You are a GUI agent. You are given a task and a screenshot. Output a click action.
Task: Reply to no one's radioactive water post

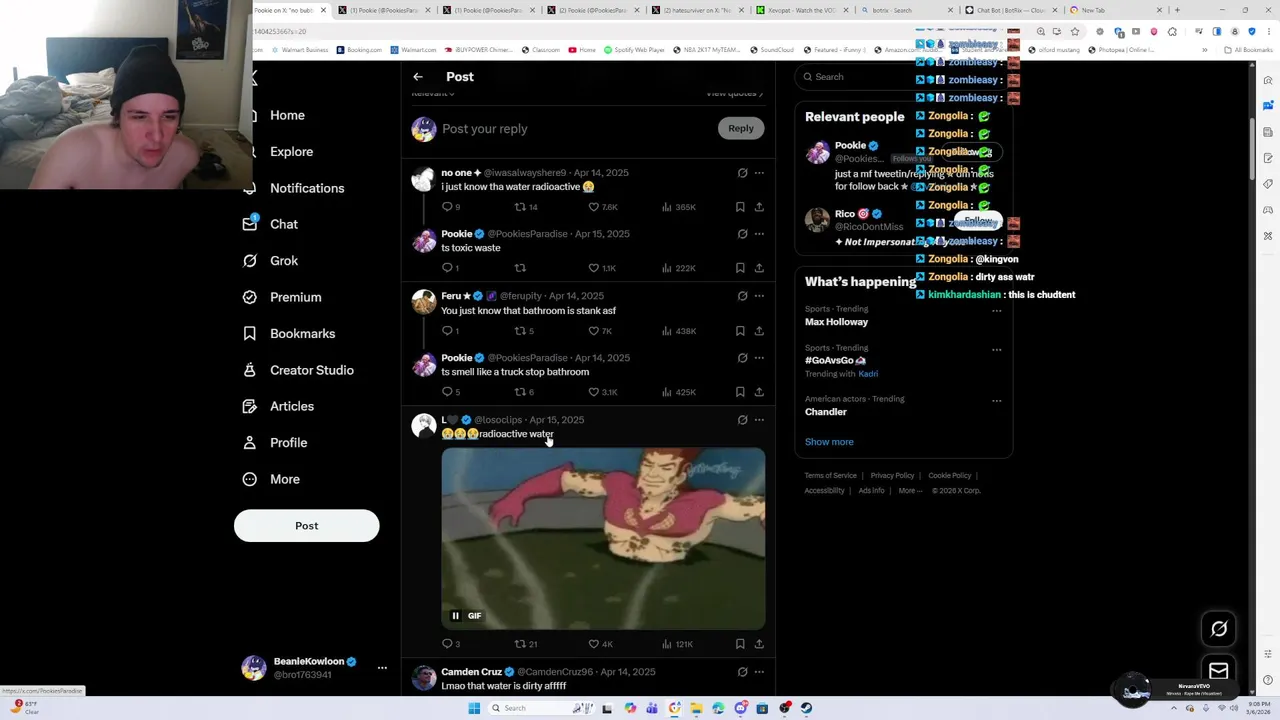click(x=450, y=207)
